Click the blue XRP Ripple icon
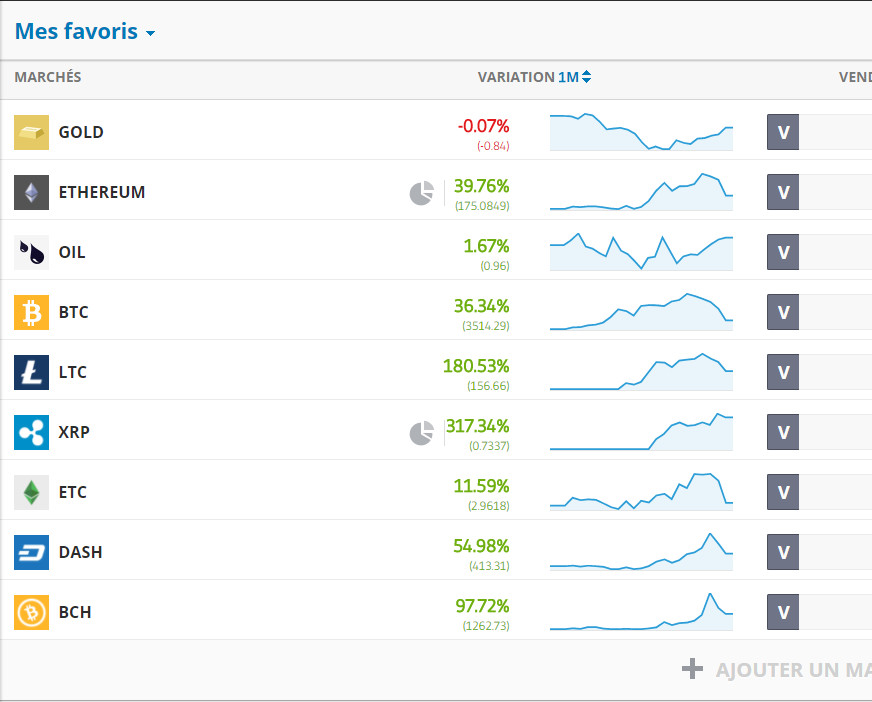Image resolution: width=872 pixels, height=702 pixels. (x=31, y=432)
